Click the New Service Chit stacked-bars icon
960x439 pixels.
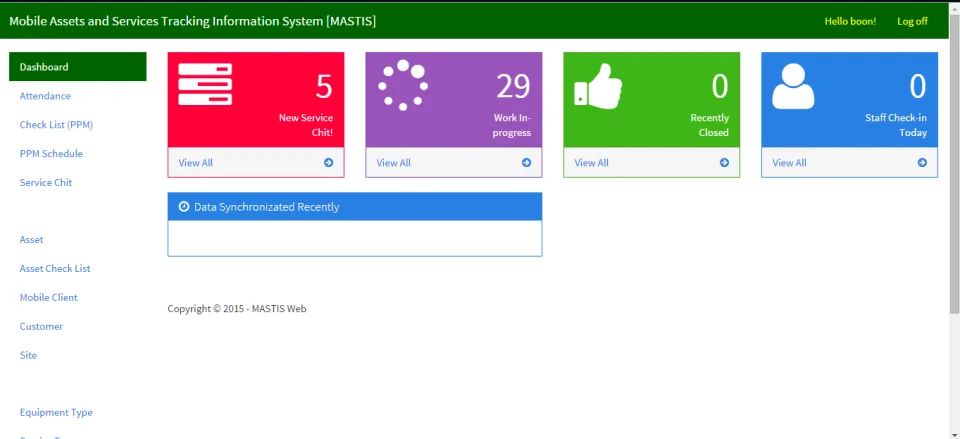(205, 84)
